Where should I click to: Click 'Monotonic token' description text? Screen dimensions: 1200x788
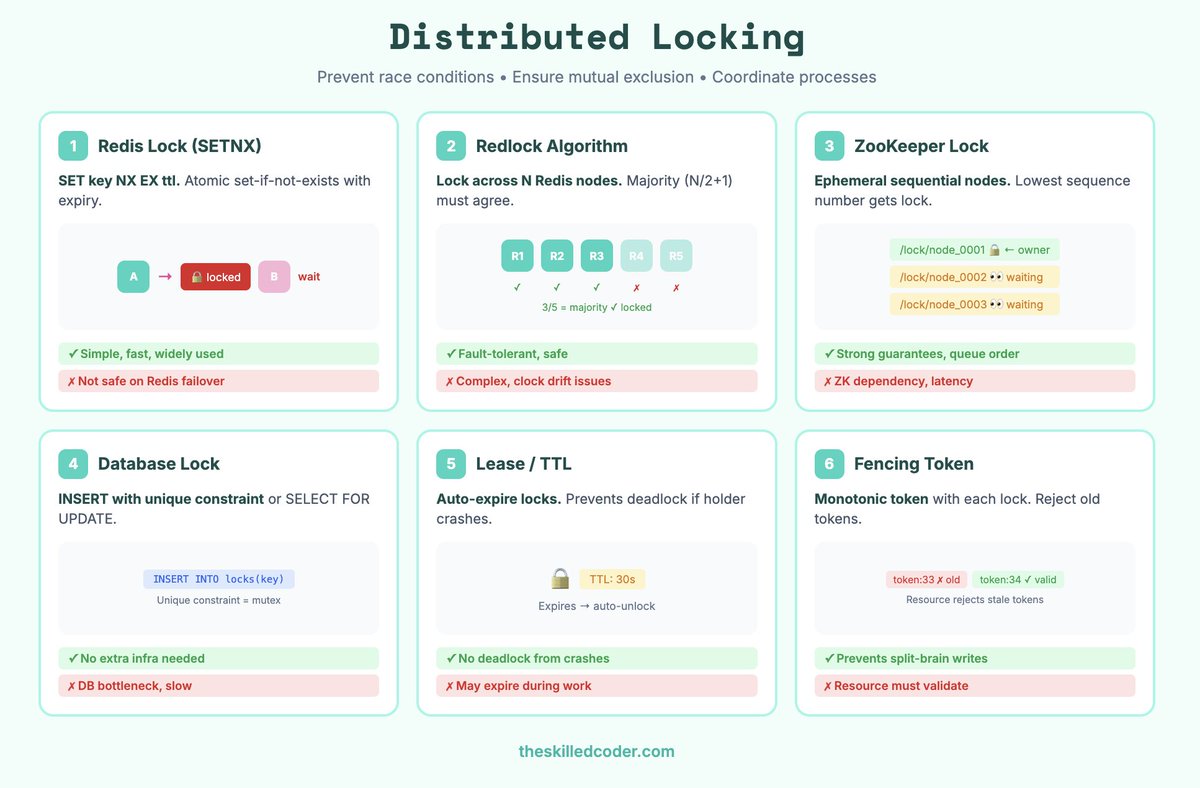click(x=871, y=499)
